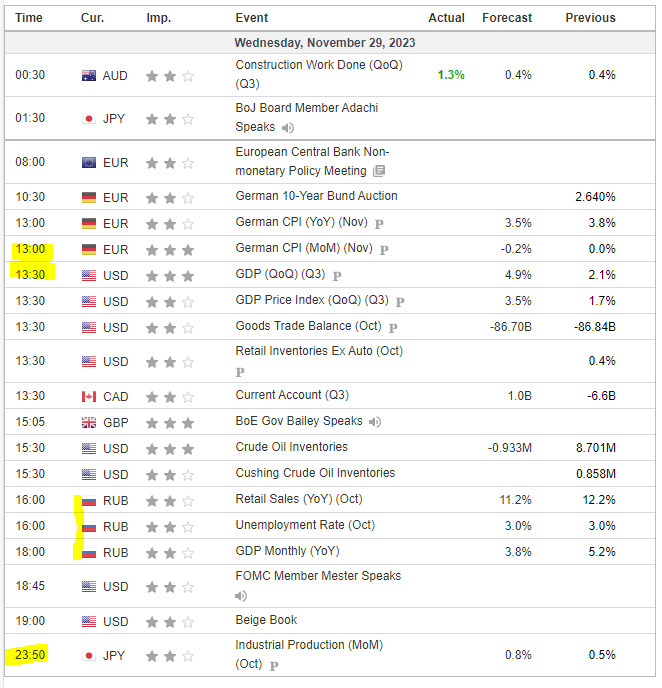Click the Australian flag icon beside AUD

pyautogui.click(x=89, y=76)
